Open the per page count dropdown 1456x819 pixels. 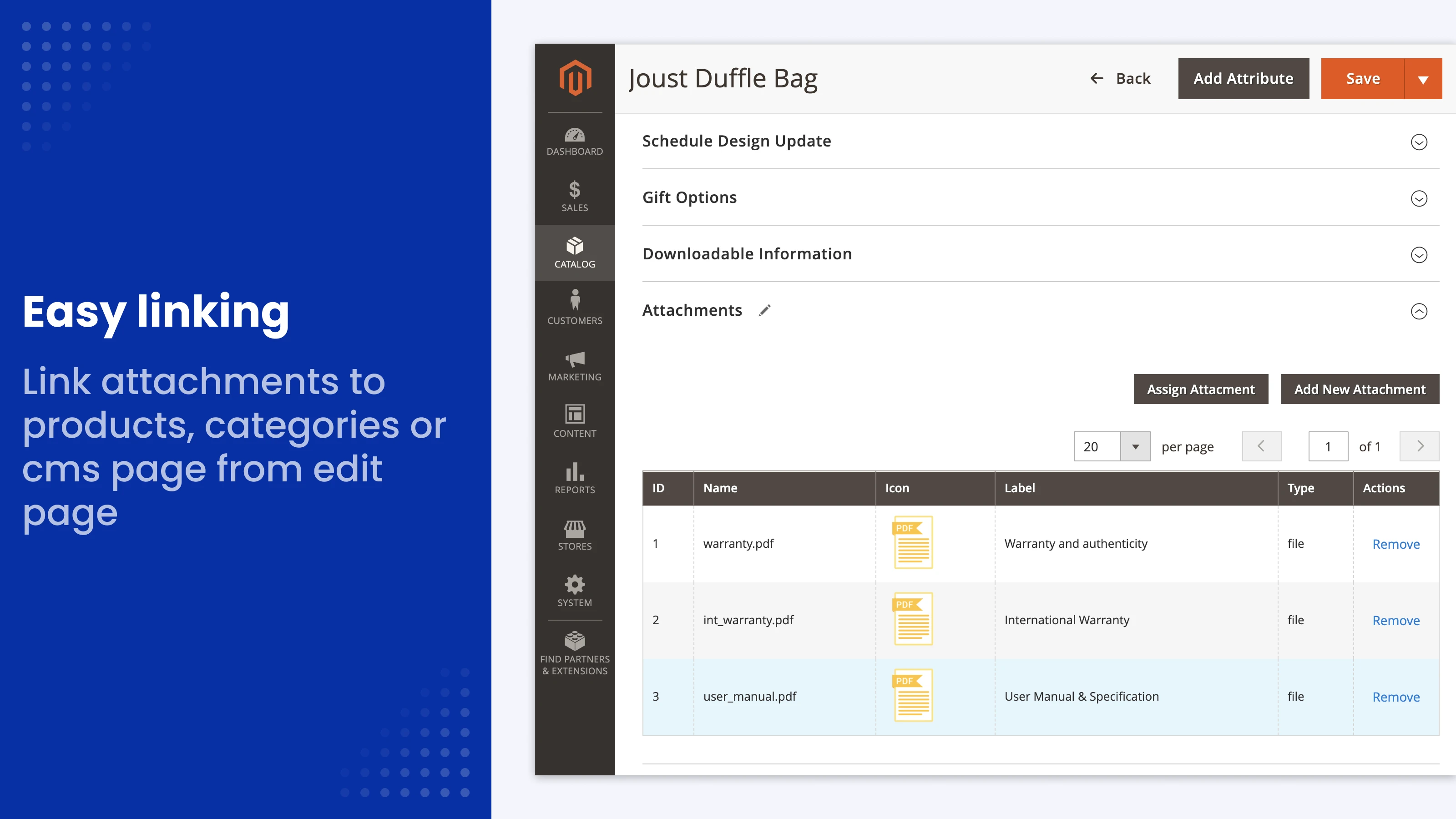[1135, 446]
